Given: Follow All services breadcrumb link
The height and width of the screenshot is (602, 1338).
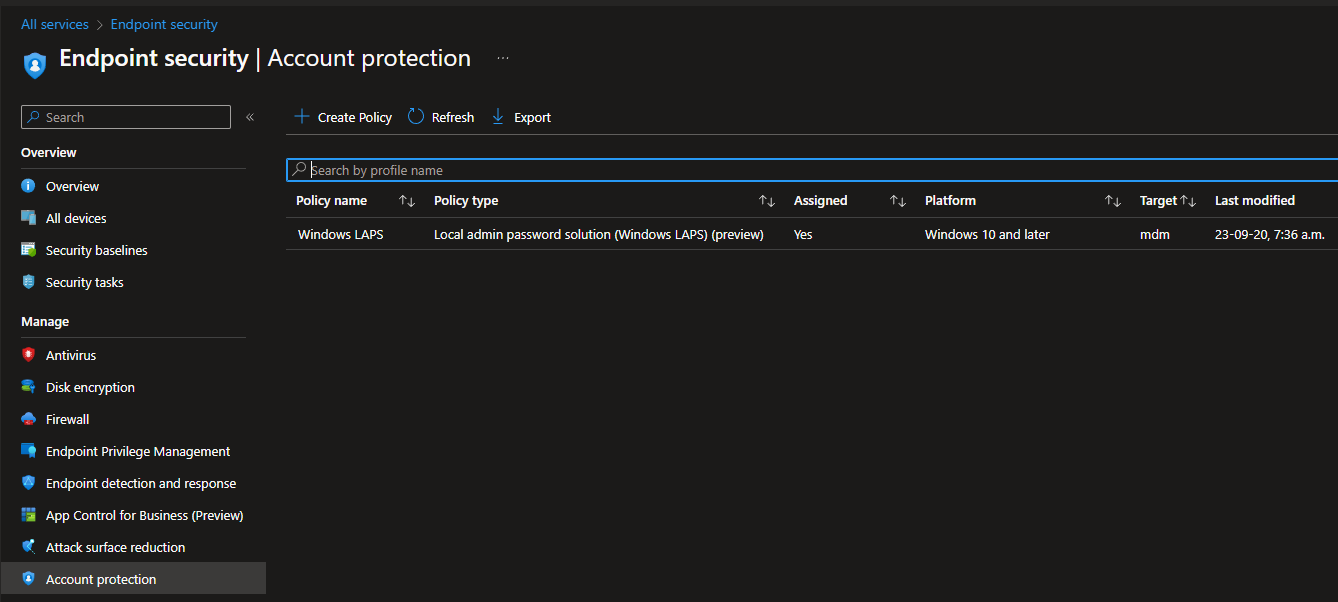Looking at the screenshot, I should click(x=55, y=24).
